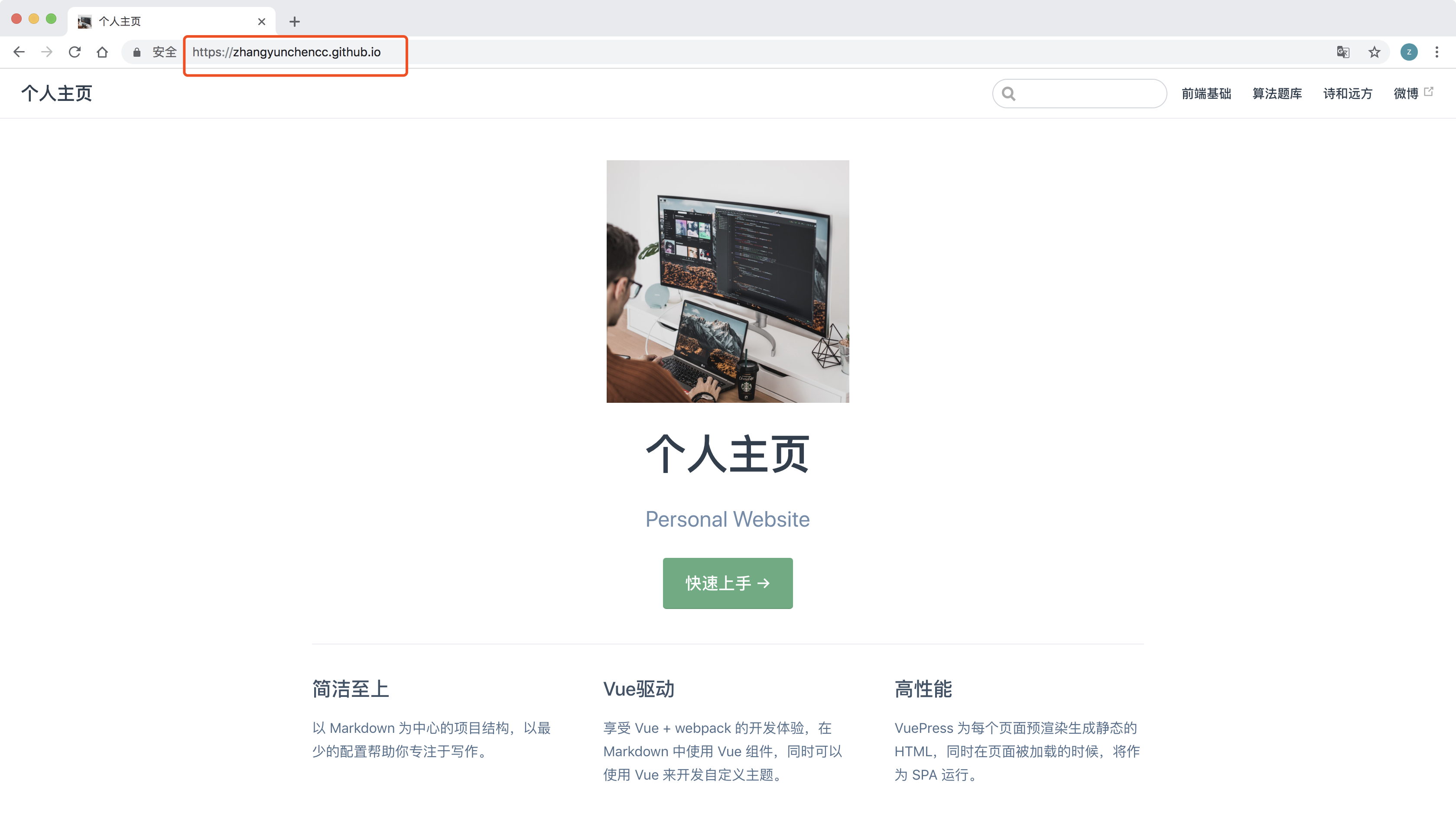This screenshot has width=1456, height=829.
Task: Go to browser home page
Action: pyautogui.click(x=103, y=52)
